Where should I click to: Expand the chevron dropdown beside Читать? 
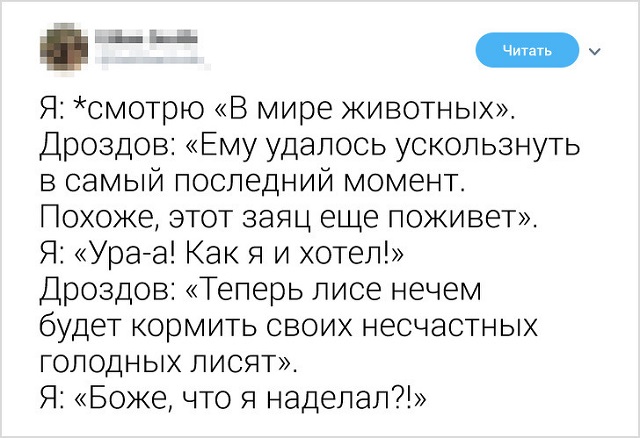click(x=598, y=50)
